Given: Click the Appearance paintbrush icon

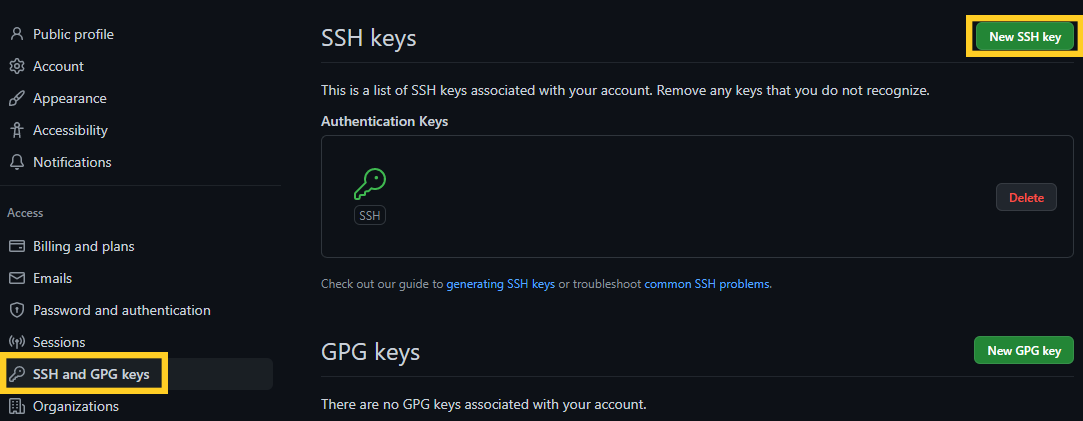Looking at the screenshot, I should [x=17, y=99].
